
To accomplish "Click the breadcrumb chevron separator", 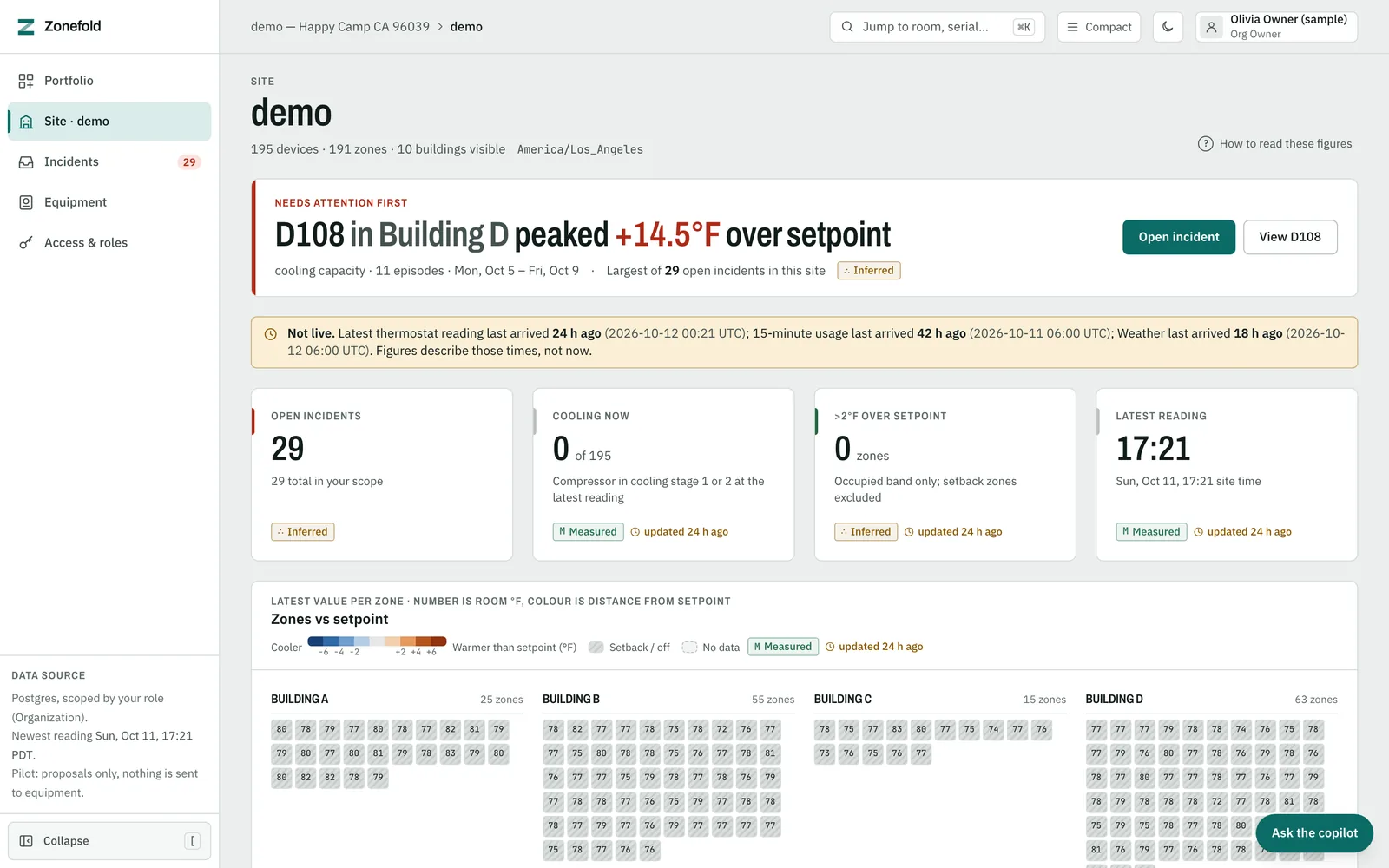I will (440, 27).
